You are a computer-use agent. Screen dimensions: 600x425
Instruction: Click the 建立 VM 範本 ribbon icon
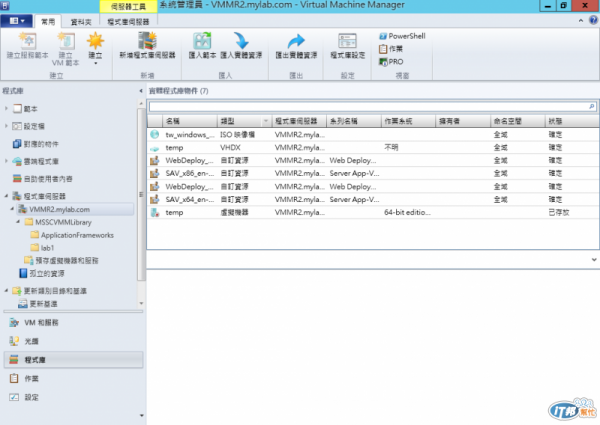[66, 40]
